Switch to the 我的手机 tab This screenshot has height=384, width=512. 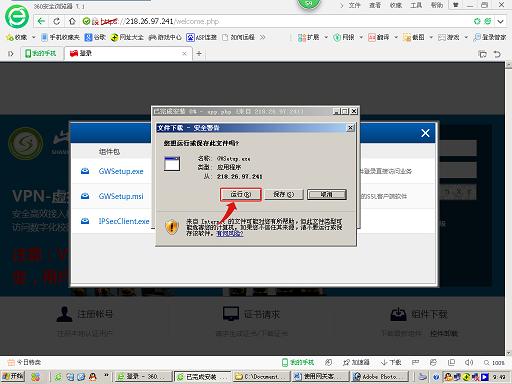click(41, 53)
